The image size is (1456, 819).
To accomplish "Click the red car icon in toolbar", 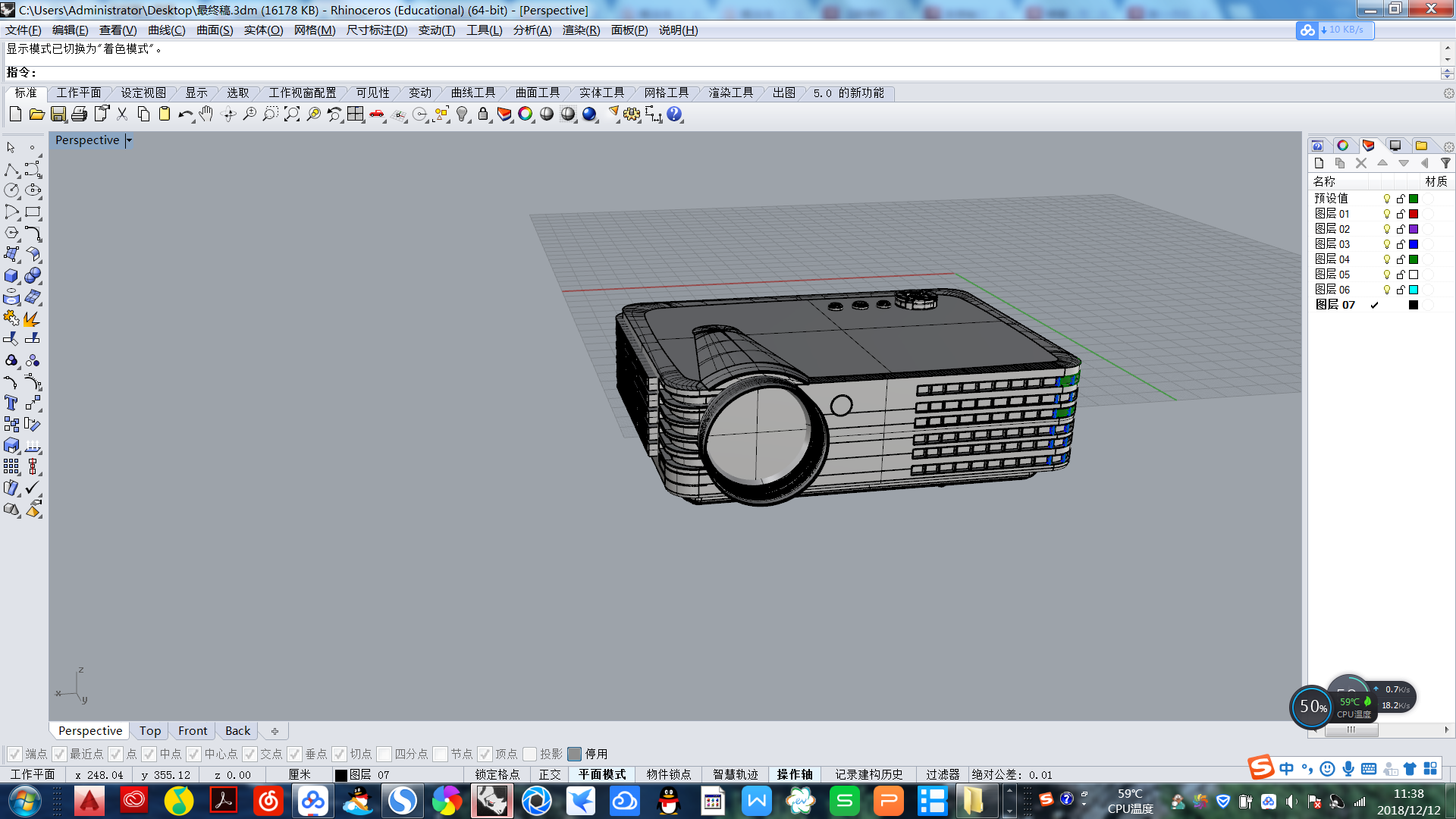I will tap(377, 115).
